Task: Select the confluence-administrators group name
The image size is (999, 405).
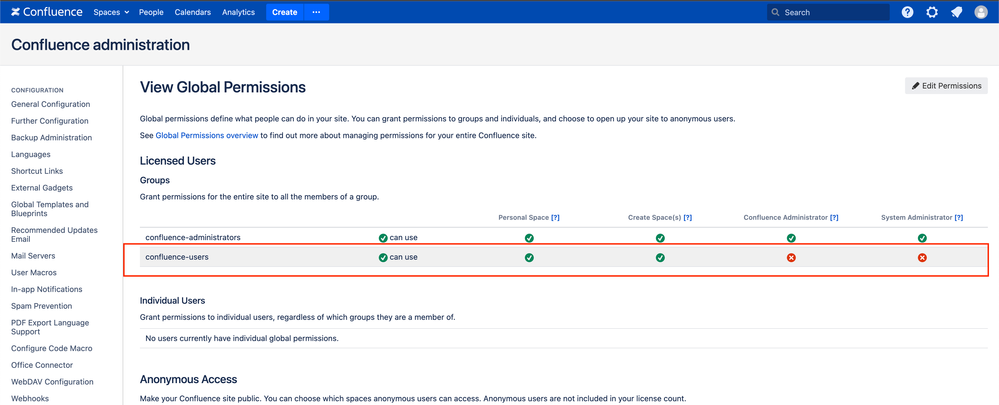Action: (x=192, y=238)
